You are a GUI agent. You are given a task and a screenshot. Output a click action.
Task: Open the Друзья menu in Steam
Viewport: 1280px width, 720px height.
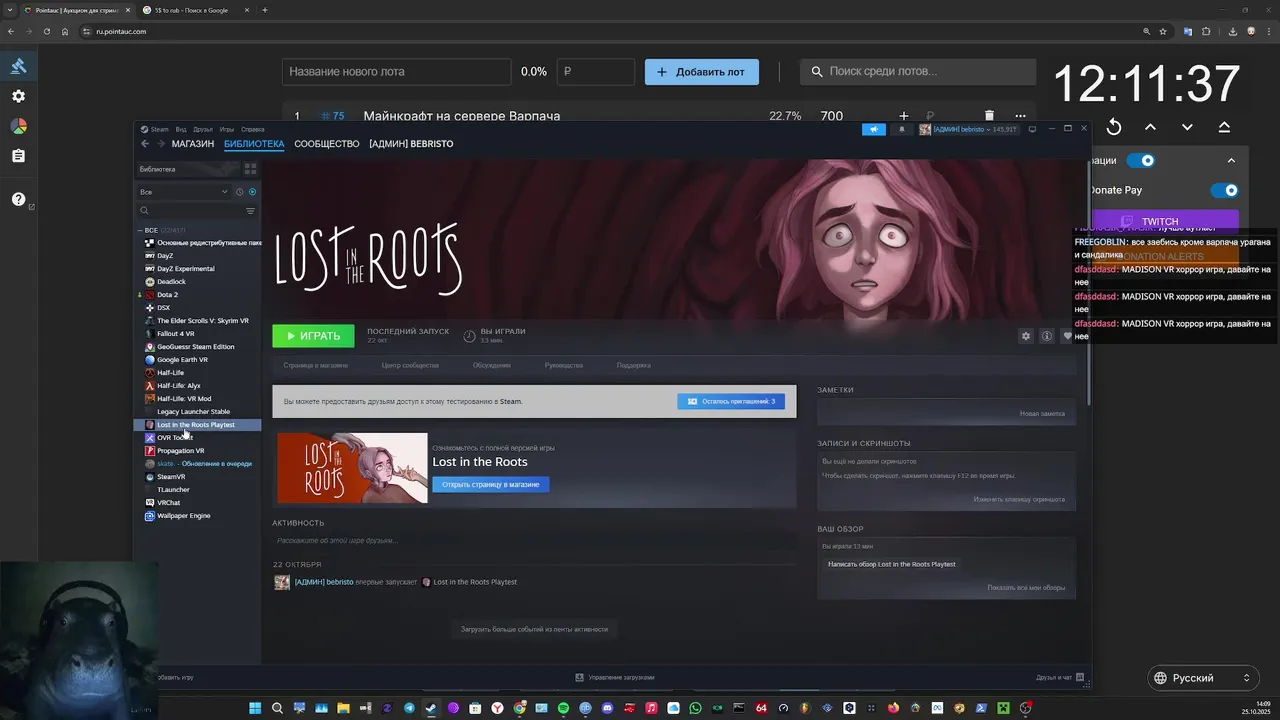pyautogui.click(x=203, y=129)
